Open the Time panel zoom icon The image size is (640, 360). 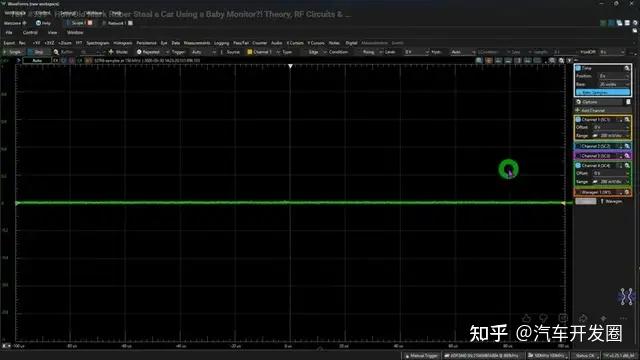click(x=627, y=68)
